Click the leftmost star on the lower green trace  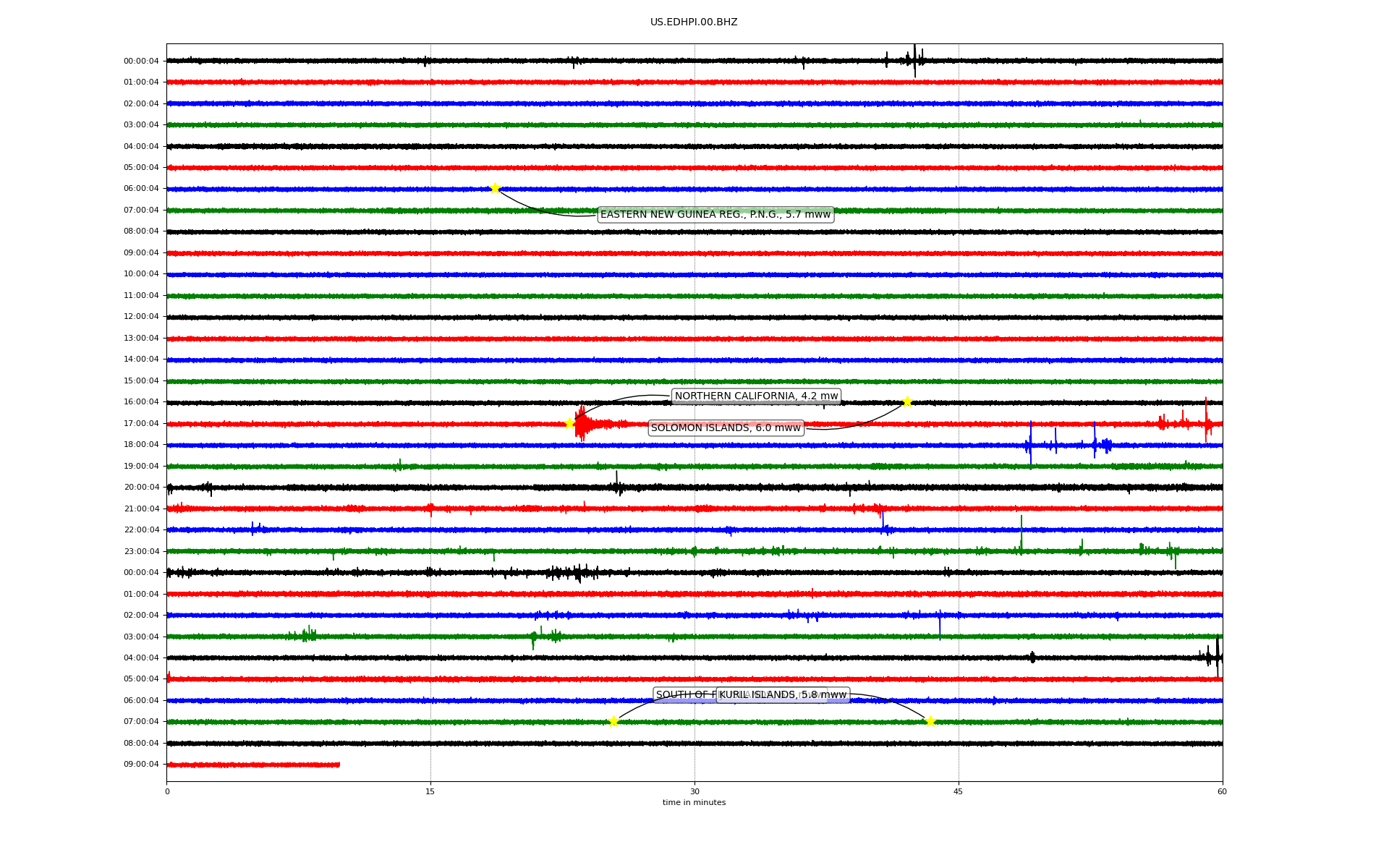pos(613,721)
